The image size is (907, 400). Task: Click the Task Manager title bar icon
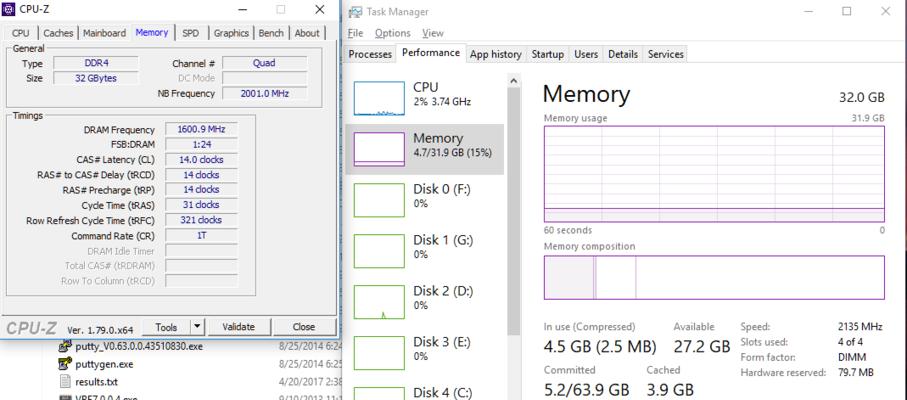356,12
